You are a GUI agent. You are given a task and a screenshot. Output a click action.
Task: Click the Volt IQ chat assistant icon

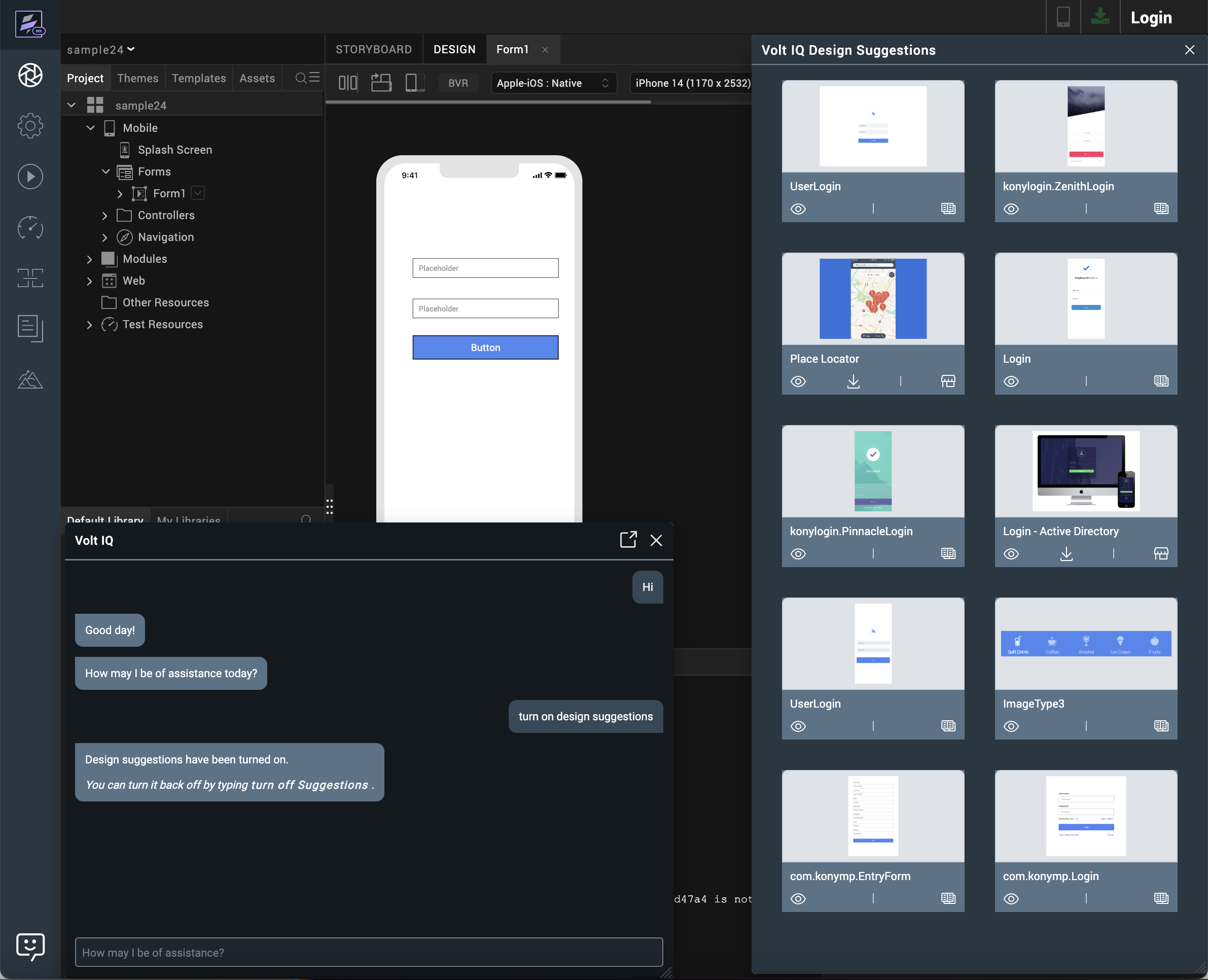point(30,946)
